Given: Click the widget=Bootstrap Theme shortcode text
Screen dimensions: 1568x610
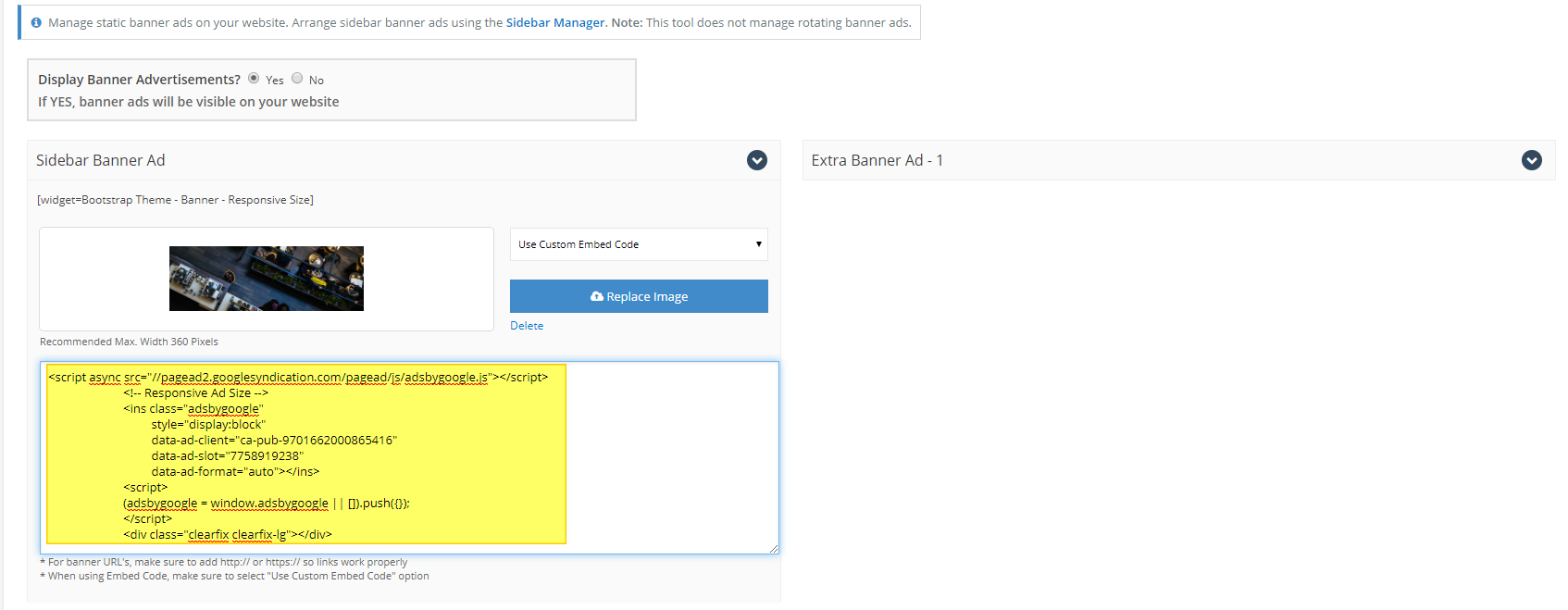Looking at the screenshot, I should pyautogui.click(x=175, y=200).
